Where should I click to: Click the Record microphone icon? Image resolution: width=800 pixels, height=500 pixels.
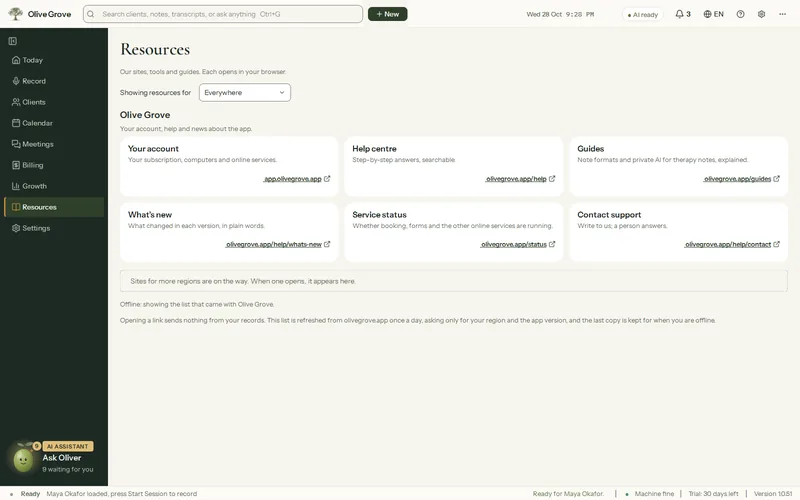coord(16,81)
